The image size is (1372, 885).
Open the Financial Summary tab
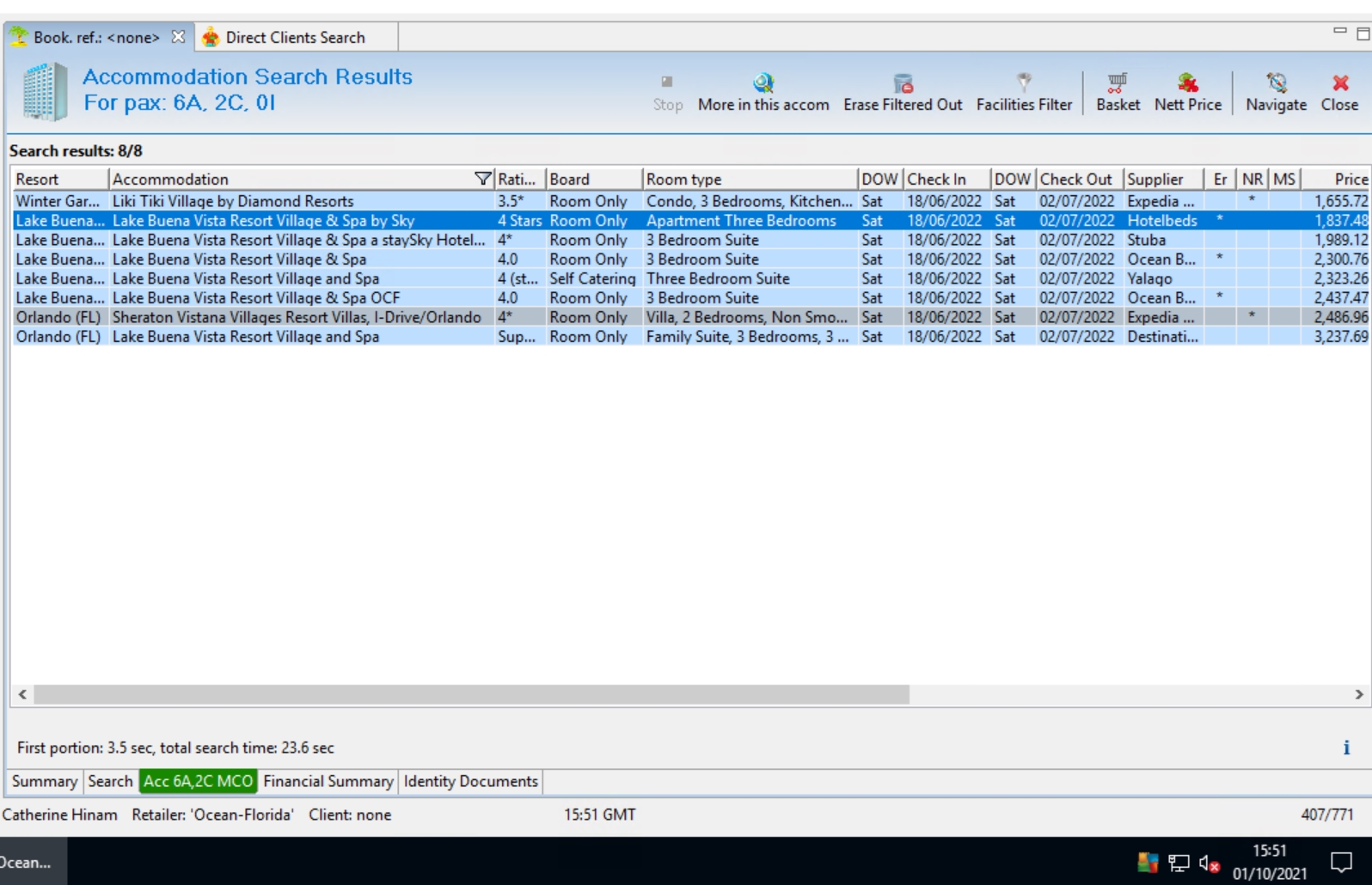[328, 781]
